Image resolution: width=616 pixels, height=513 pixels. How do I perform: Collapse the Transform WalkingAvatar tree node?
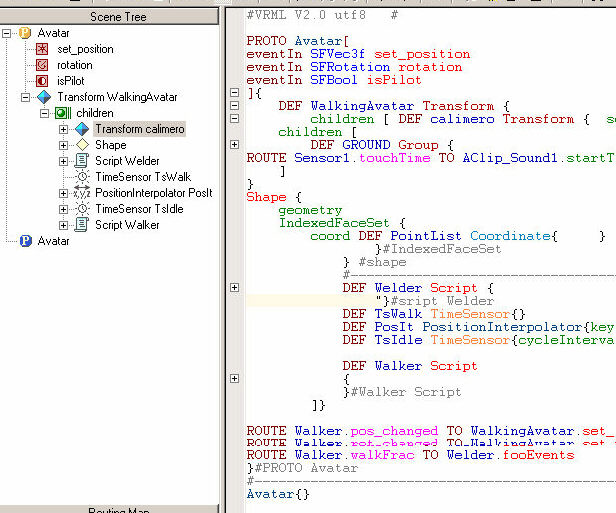[x=25, y=97]
